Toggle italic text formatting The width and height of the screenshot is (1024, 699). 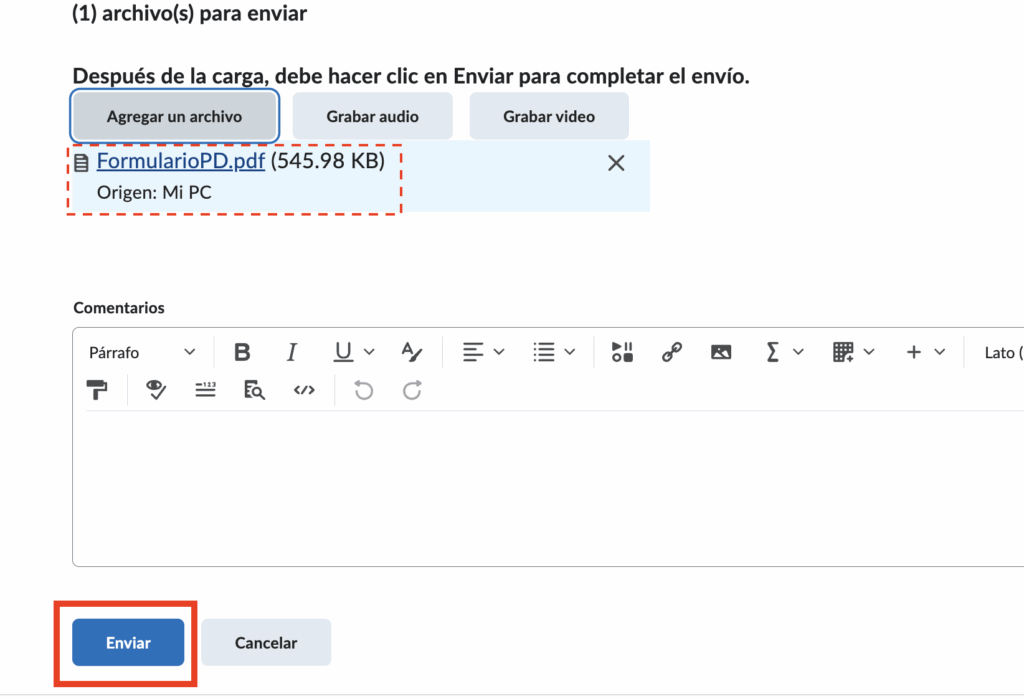(292, 352)
